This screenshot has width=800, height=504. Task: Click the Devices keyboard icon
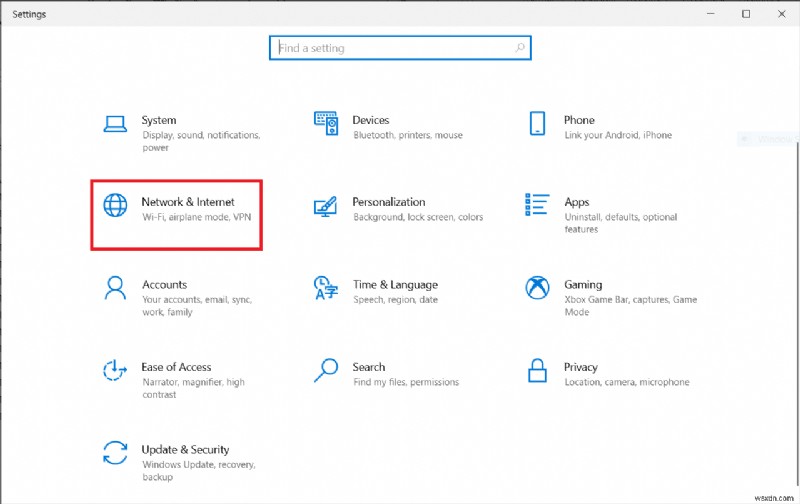(x=326, y=124)
